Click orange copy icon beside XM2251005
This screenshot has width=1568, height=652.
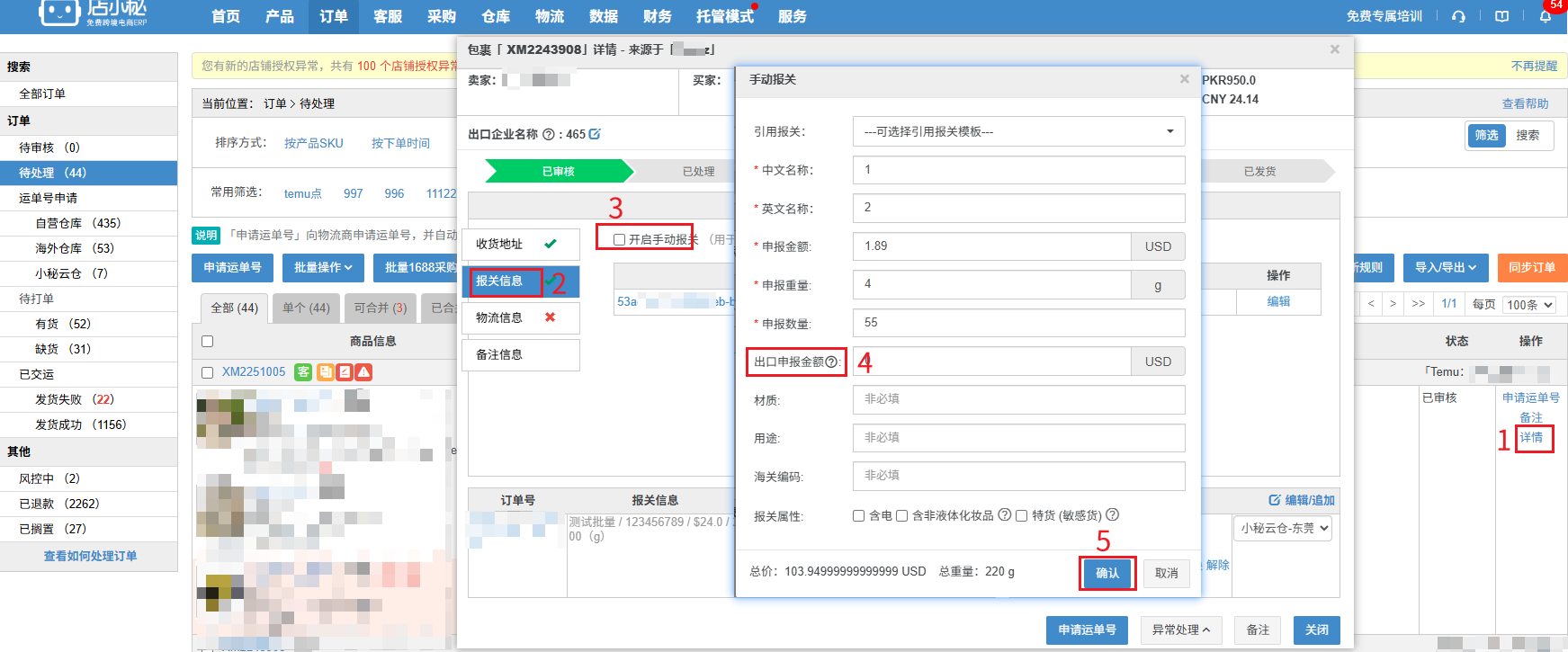tap(325, 371)
